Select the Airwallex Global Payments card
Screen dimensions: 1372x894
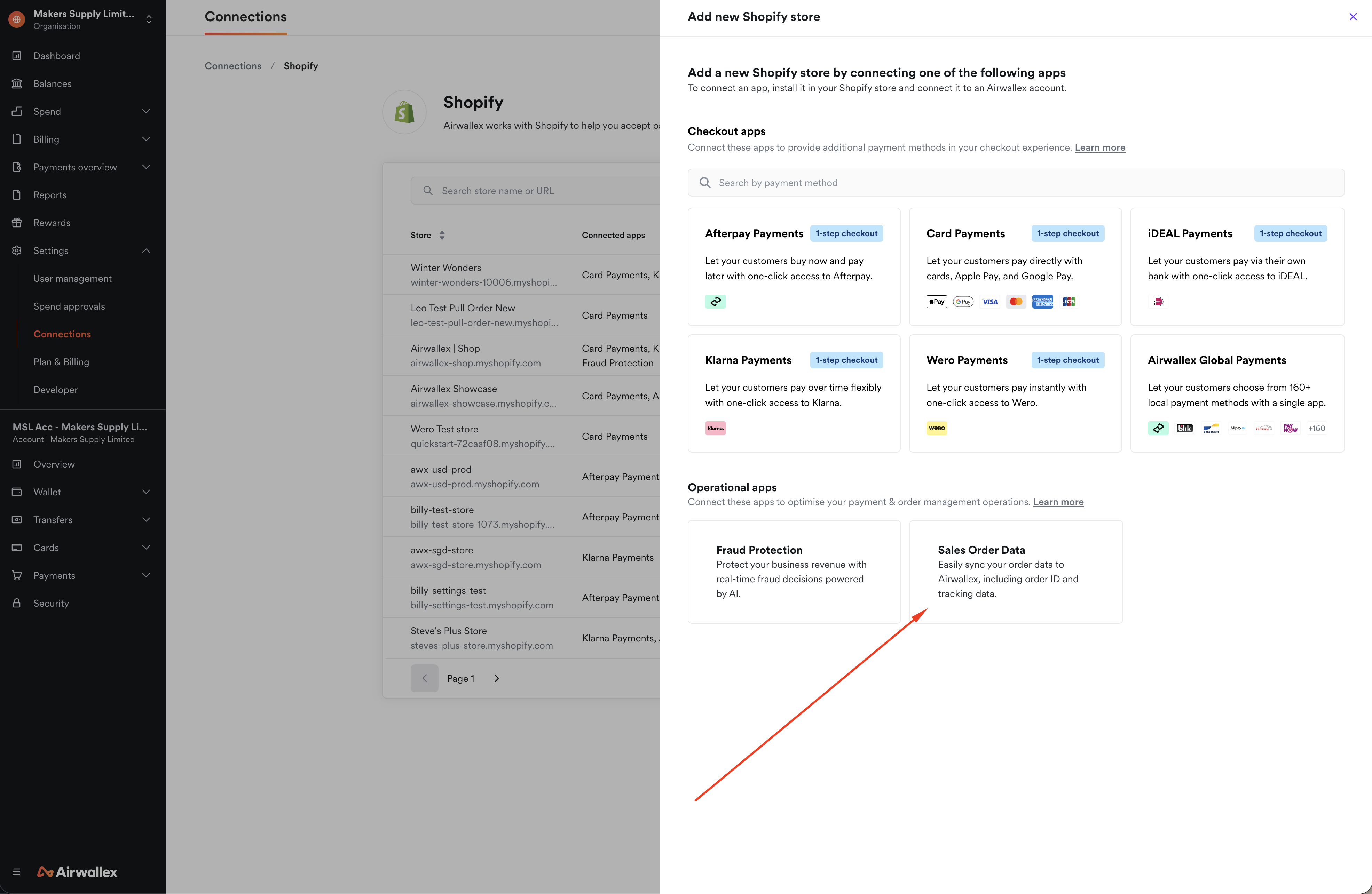[1237, 393]
